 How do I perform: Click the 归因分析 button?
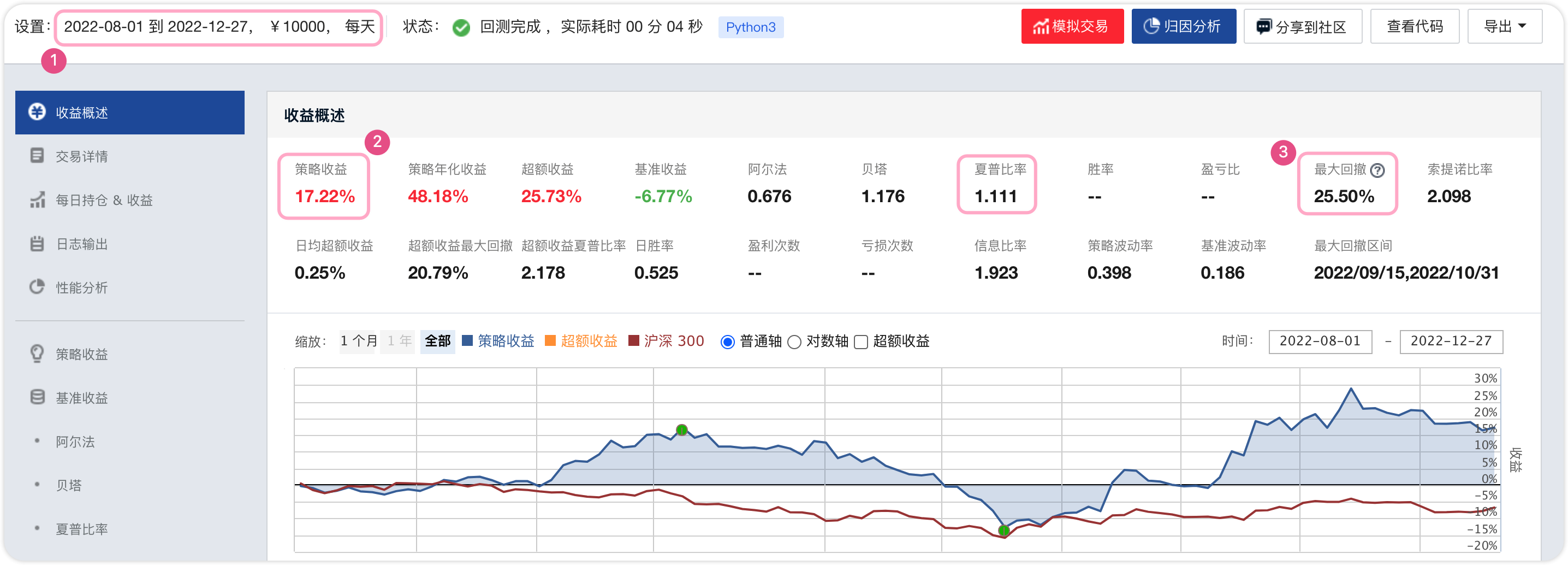pos(1183,27)
